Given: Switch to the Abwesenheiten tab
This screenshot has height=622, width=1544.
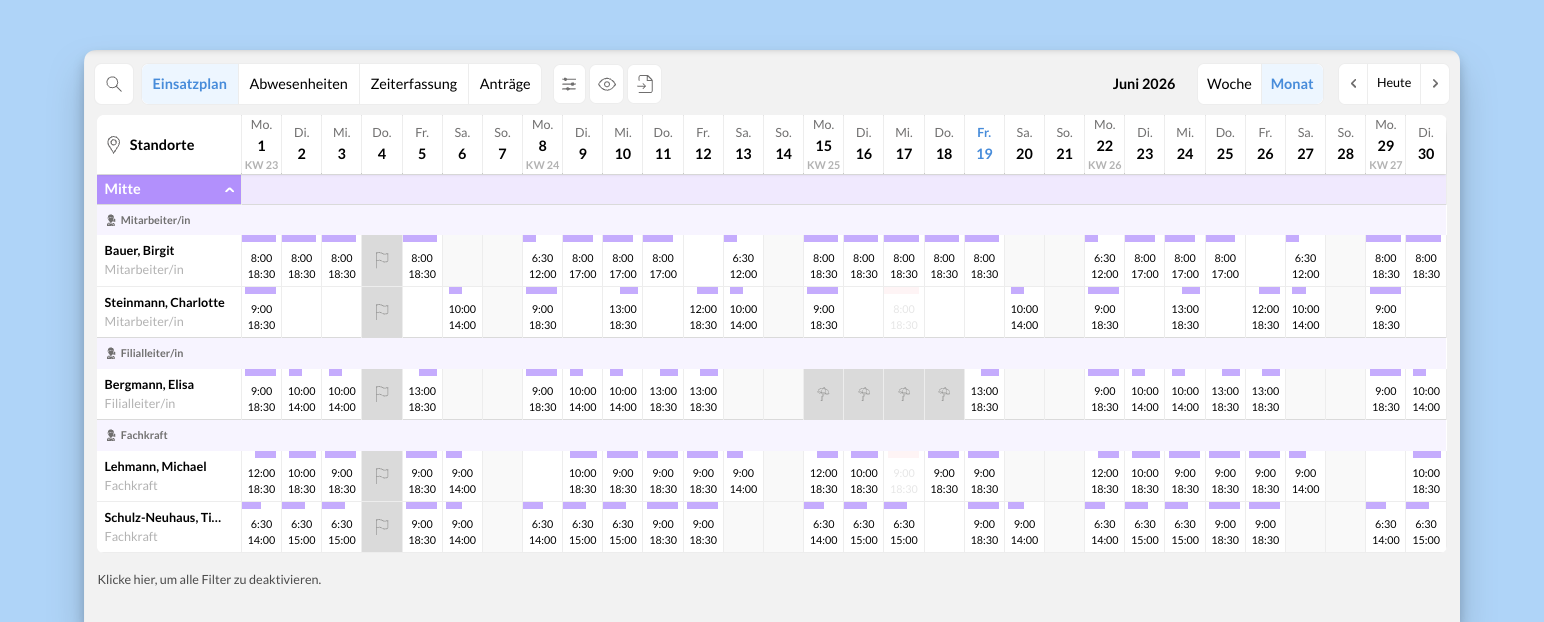Looking at the screenshot, I should coord(298,84).
